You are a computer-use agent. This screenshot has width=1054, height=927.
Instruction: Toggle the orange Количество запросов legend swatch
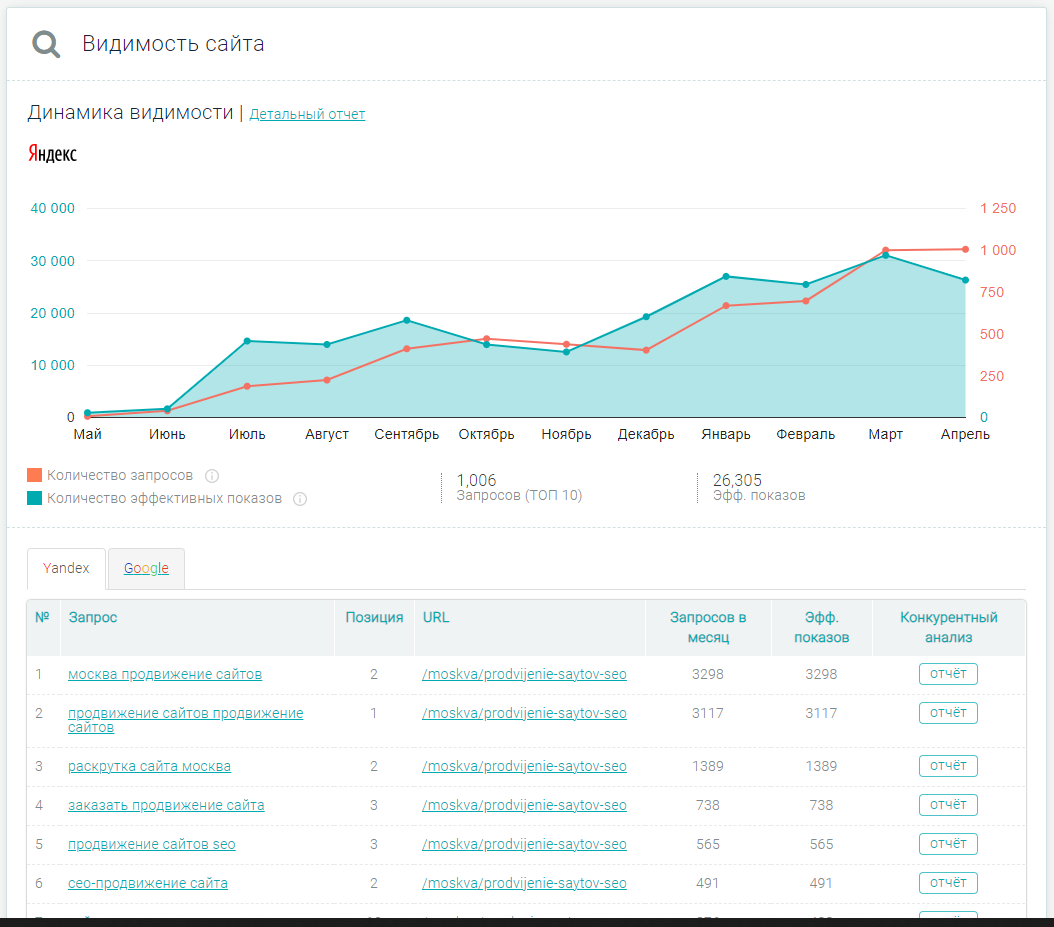coord(34,476)
